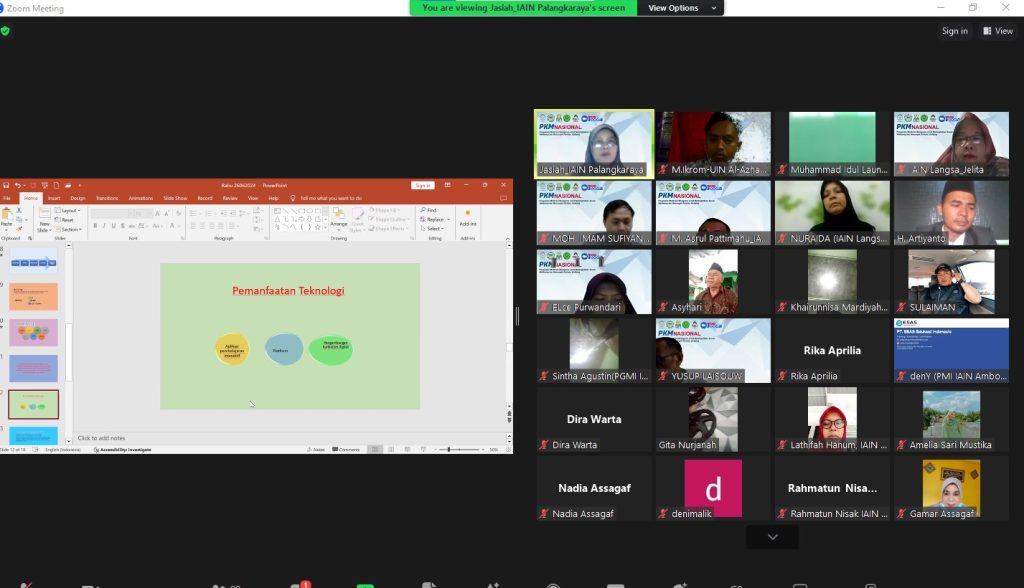Click the View button in the Zoom window
1024x588 pixels.
coord(998,31)
